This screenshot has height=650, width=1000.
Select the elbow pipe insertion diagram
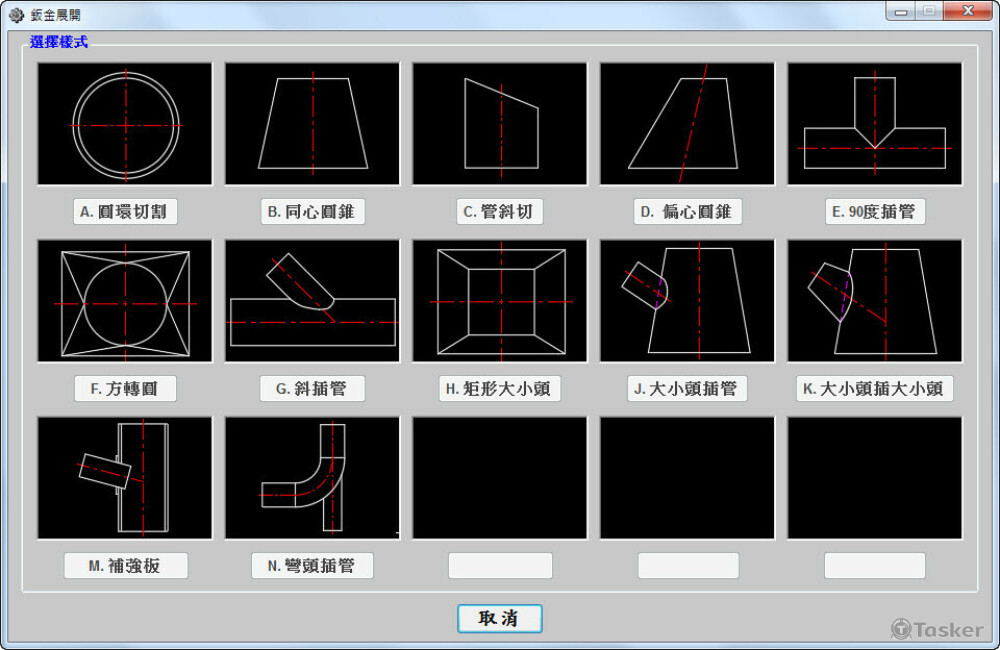tap(312, 478)
